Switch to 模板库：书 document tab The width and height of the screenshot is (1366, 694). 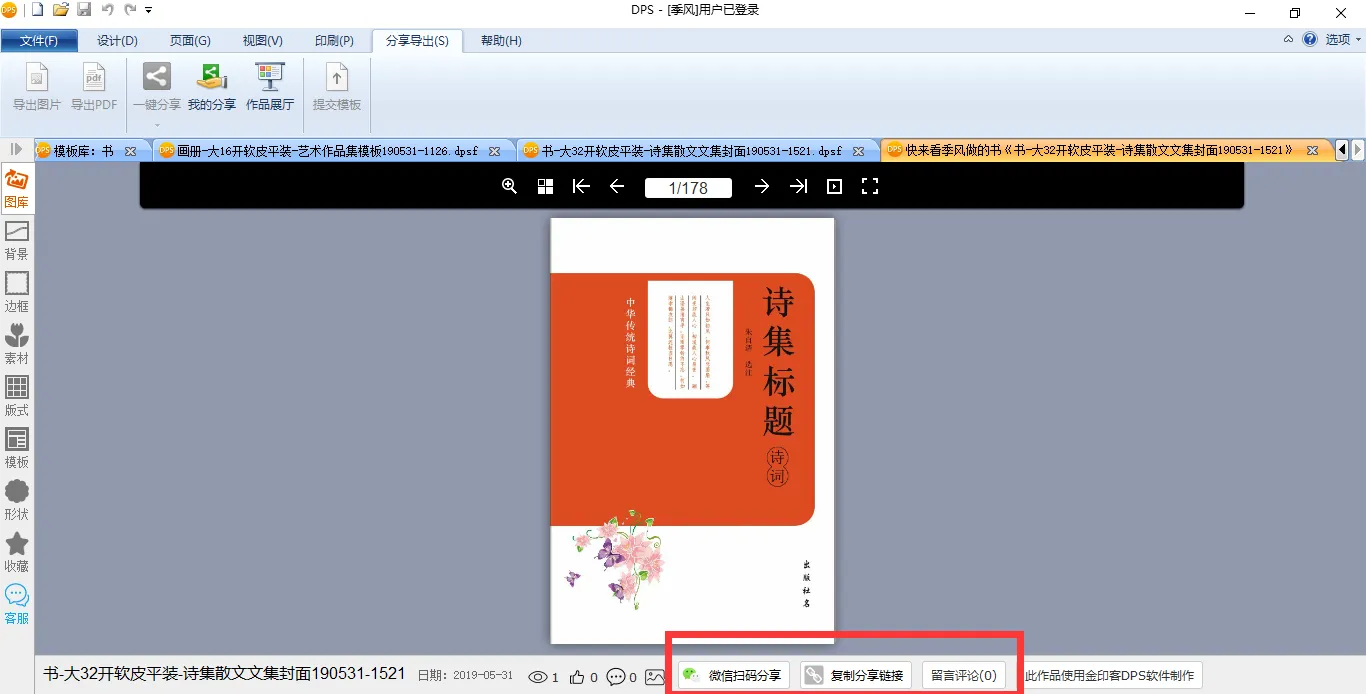[x=83, y=151]
